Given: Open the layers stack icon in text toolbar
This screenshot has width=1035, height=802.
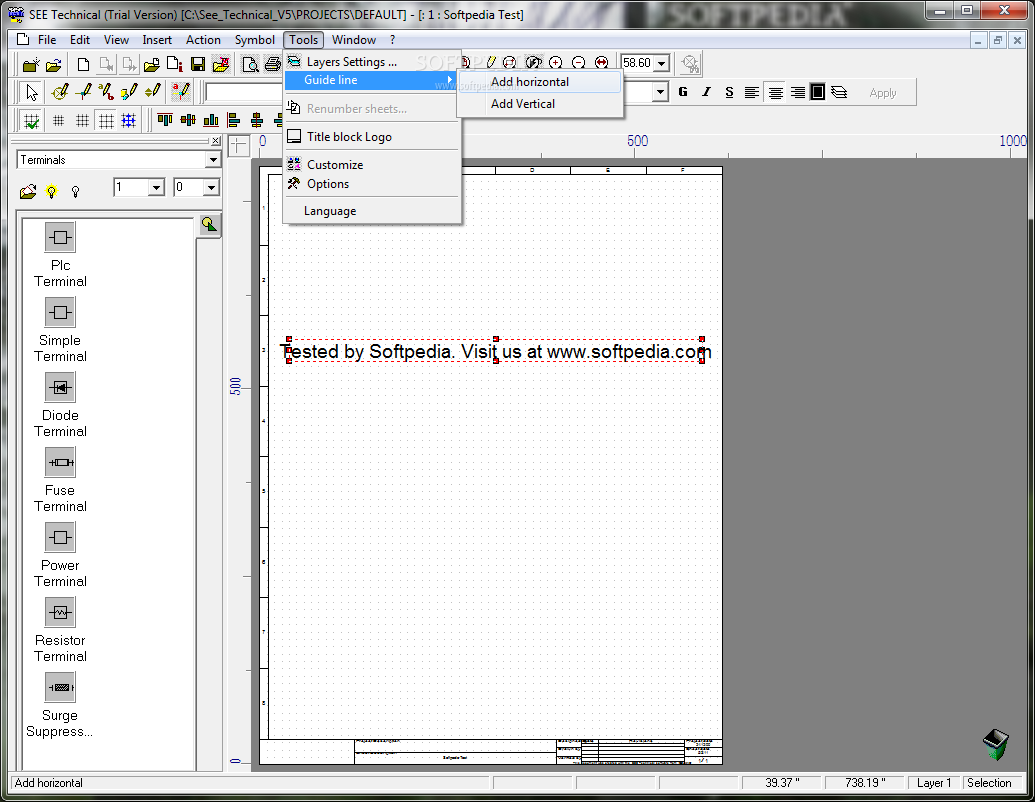Looking at the screenshot, I should (839, 92).
